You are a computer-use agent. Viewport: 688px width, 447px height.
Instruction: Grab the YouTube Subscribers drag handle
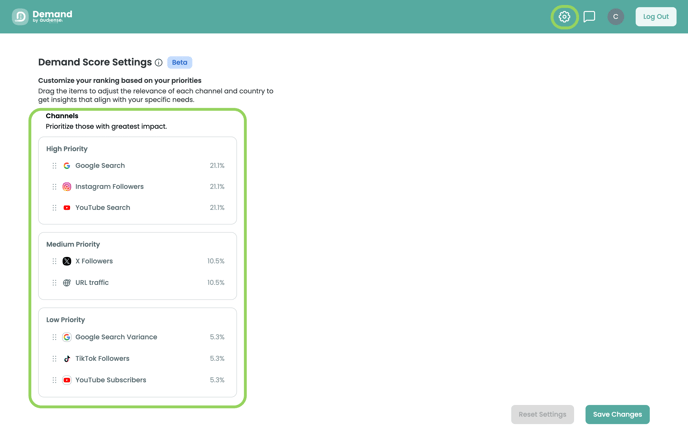(54, 380)
